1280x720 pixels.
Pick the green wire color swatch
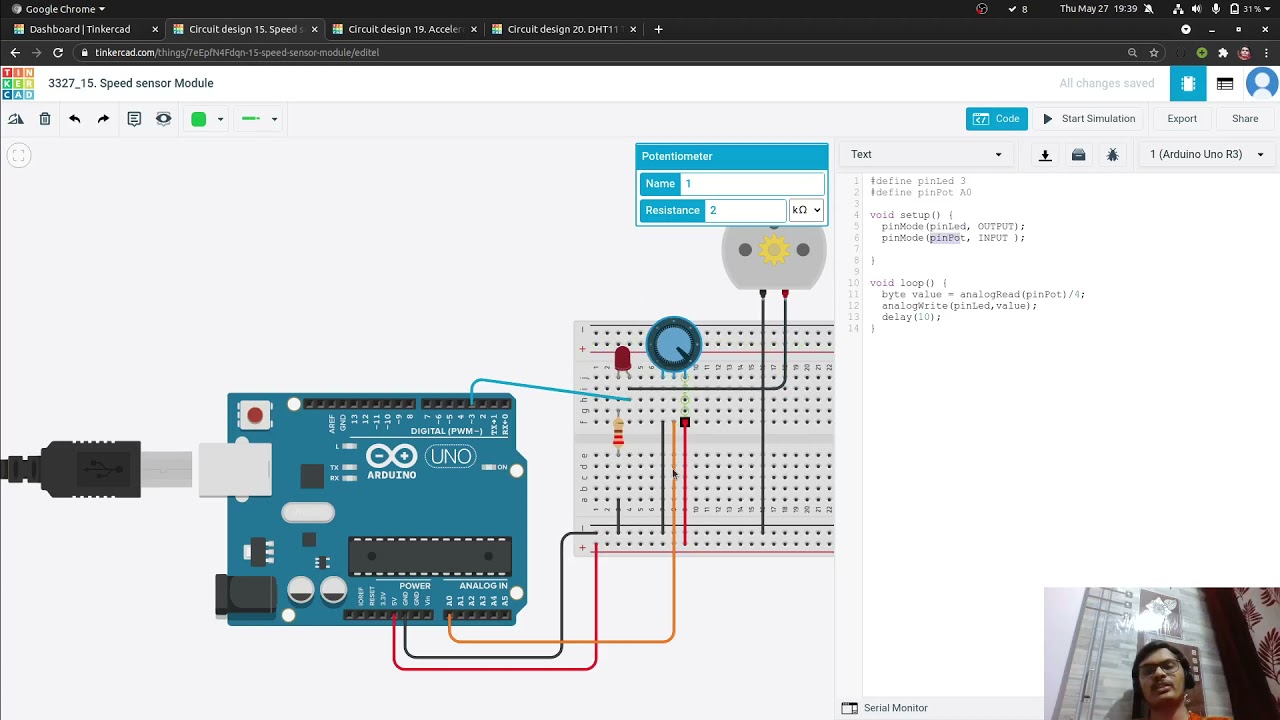[199, 119]
